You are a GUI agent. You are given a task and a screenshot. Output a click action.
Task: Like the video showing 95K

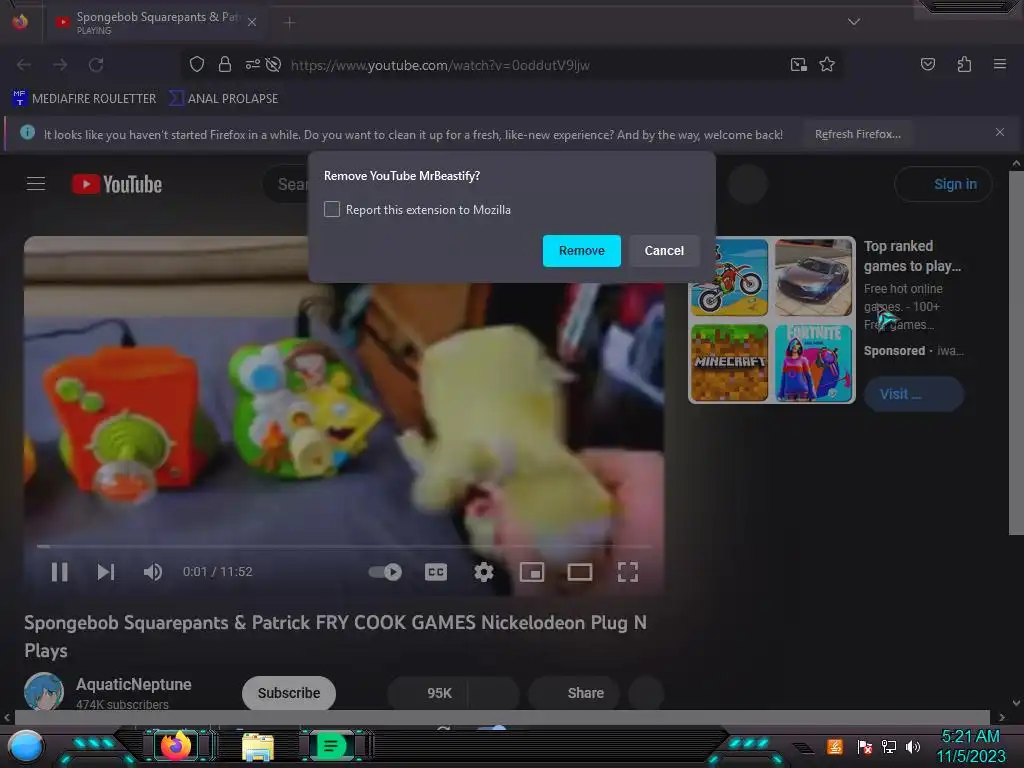(x=428, y=693)
